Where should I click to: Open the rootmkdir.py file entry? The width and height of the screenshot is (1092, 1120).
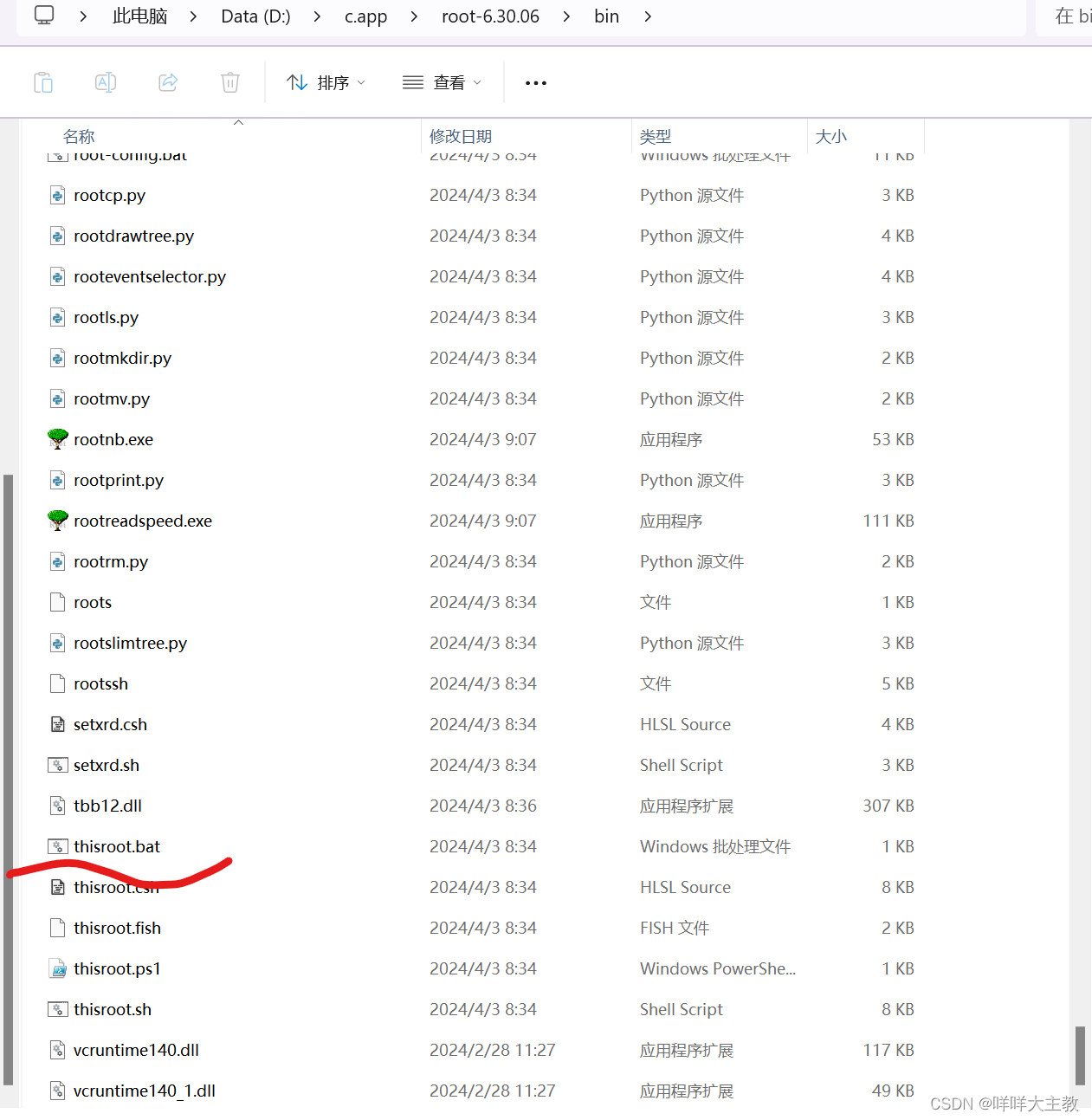click(x=122, y=358)
